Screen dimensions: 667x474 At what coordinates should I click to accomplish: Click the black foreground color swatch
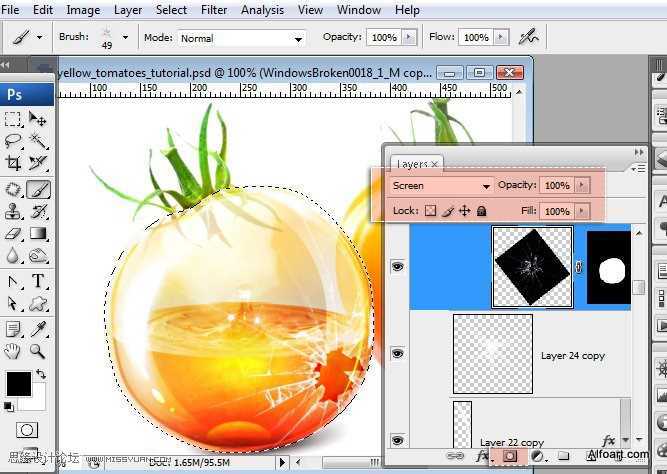(x=19, y=383)
